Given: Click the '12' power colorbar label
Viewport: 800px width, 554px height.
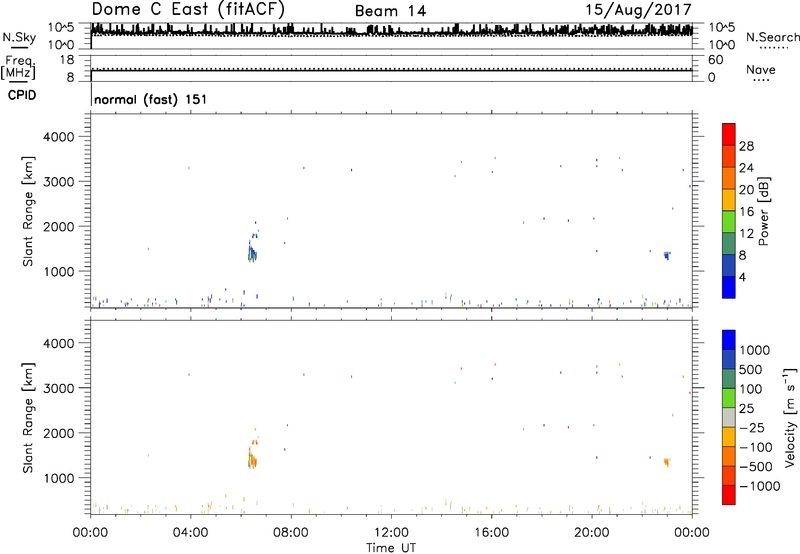Looking at the screenshot, I should point(746,234).
